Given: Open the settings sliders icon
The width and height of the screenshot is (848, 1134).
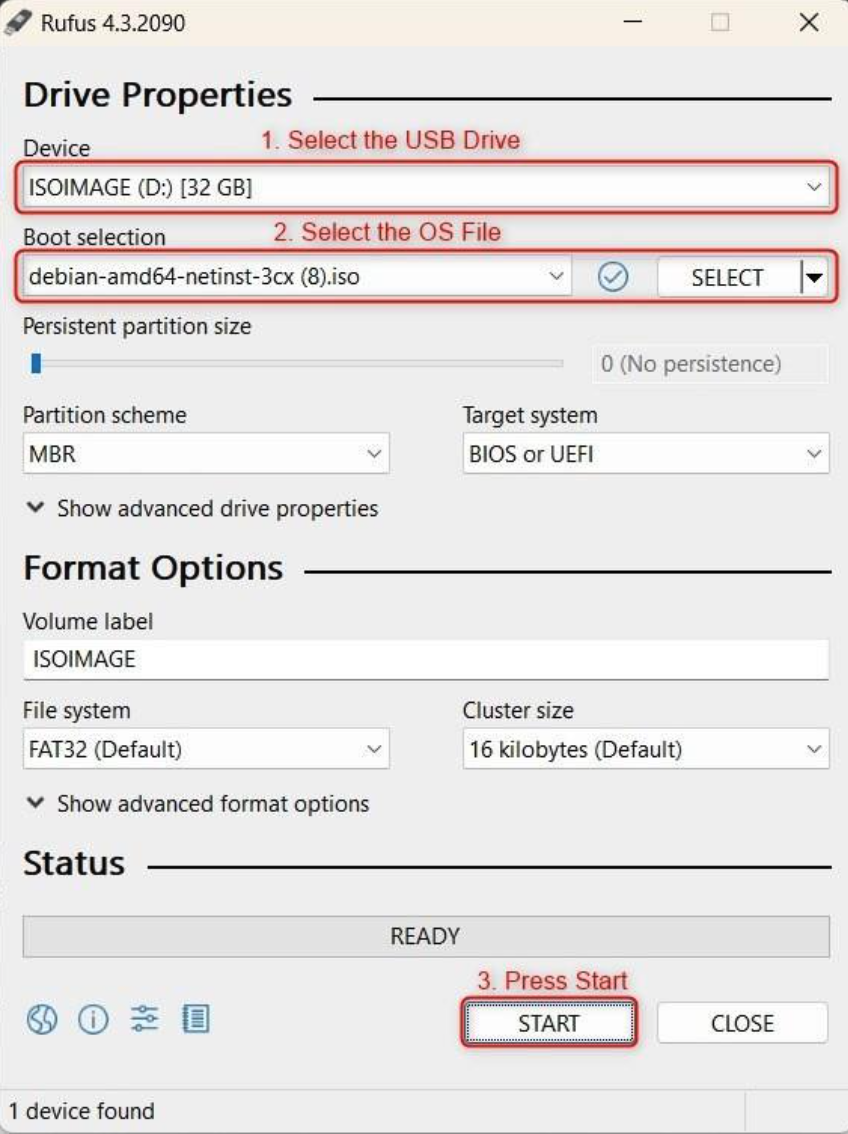Looking at the screenshot, I should tap(145, 1020).
